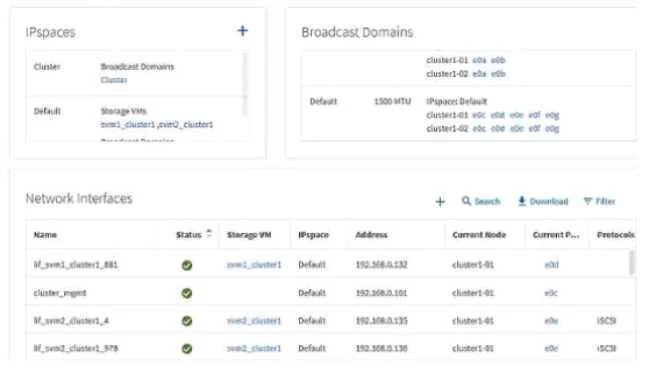651x372 pixels.
Task: Click the Broadcast Domains panel heading
Action: click(x=357, y=32)
